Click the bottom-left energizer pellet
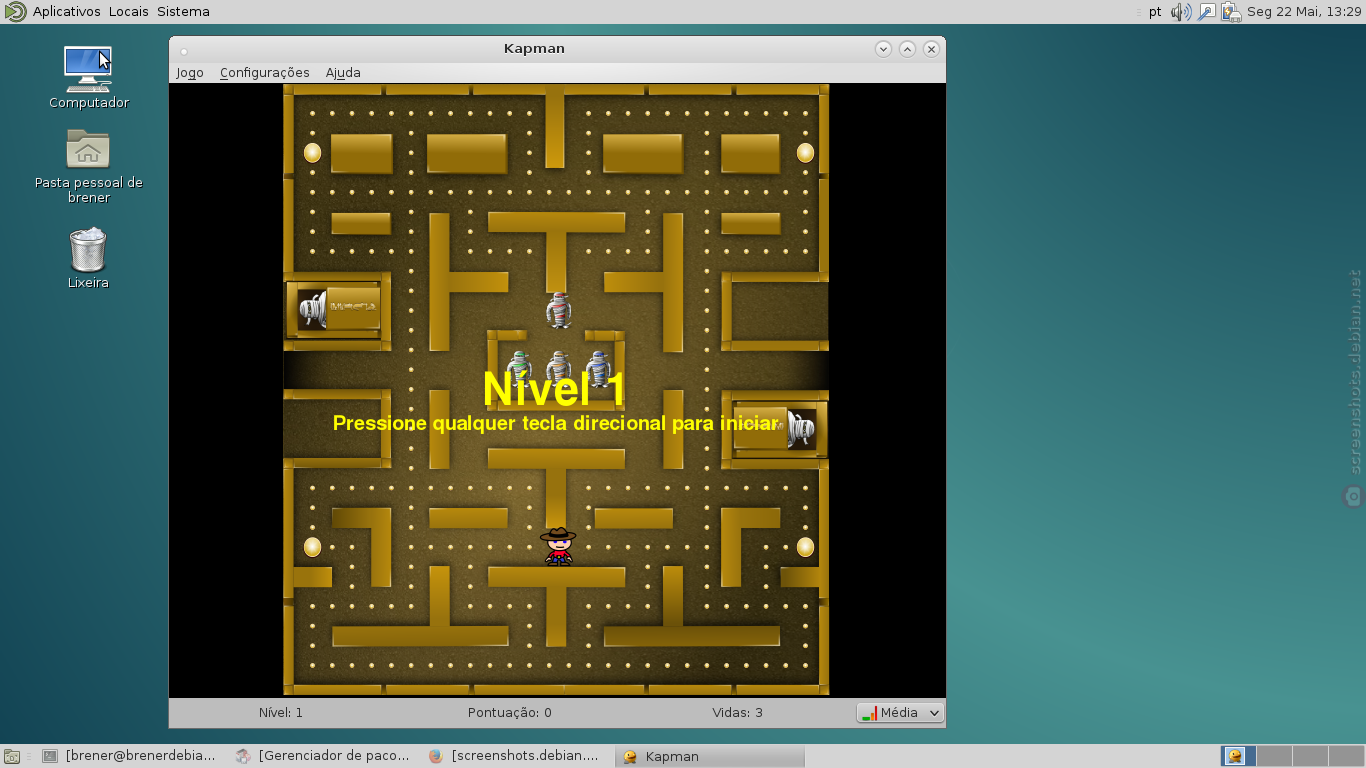 [313, 547]
